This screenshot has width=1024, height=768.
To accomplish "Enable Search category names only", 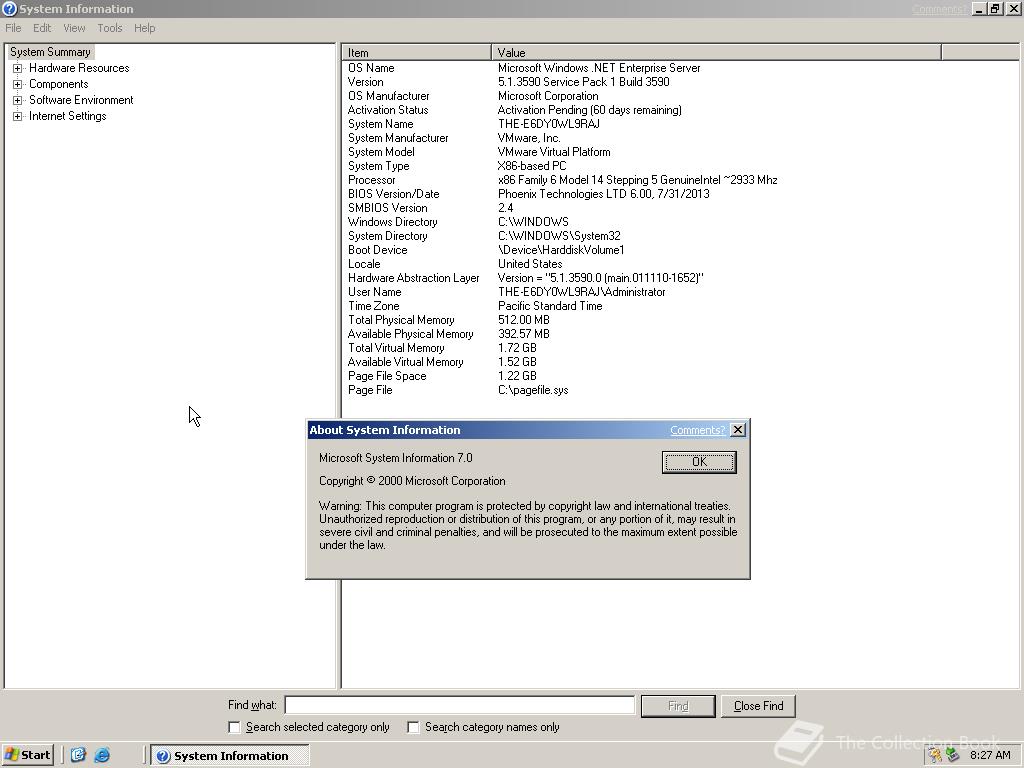I will point(413,727).
